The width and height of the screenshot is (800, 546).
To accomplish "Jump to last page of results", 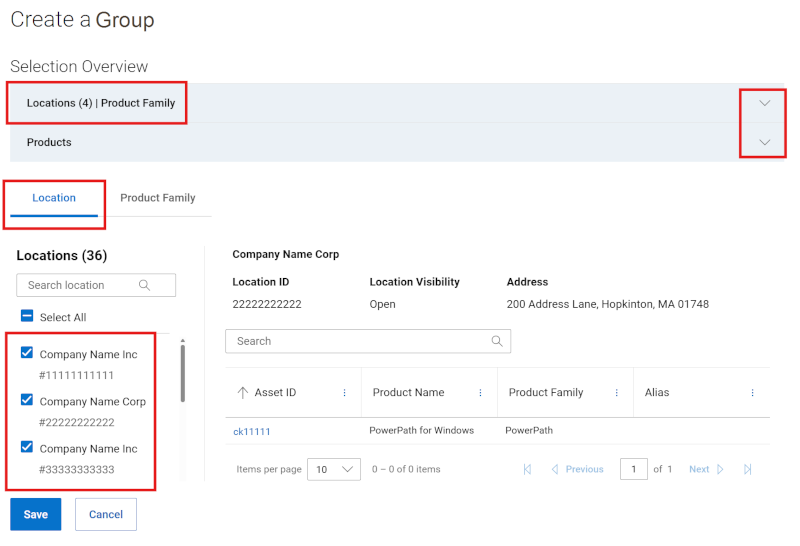I will coord(747,469).
